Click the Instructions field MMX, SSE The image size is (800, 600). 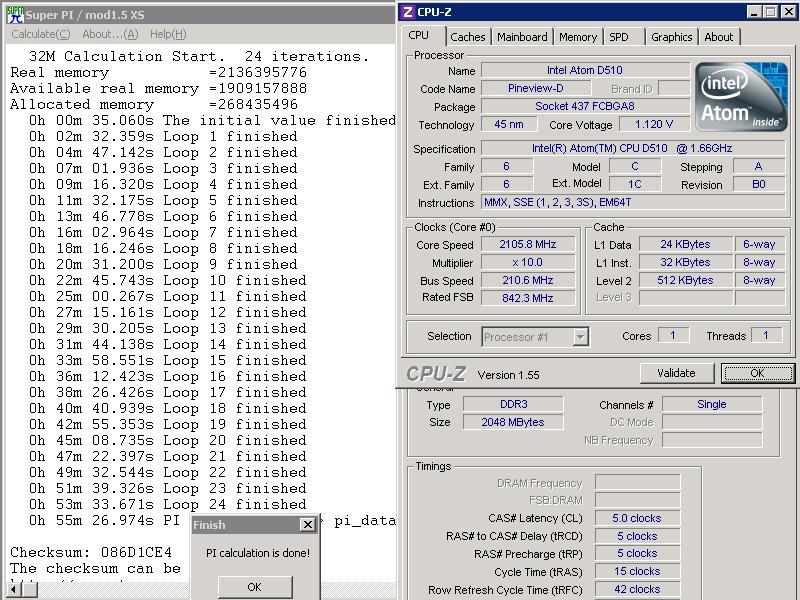(x=633, y=202)
